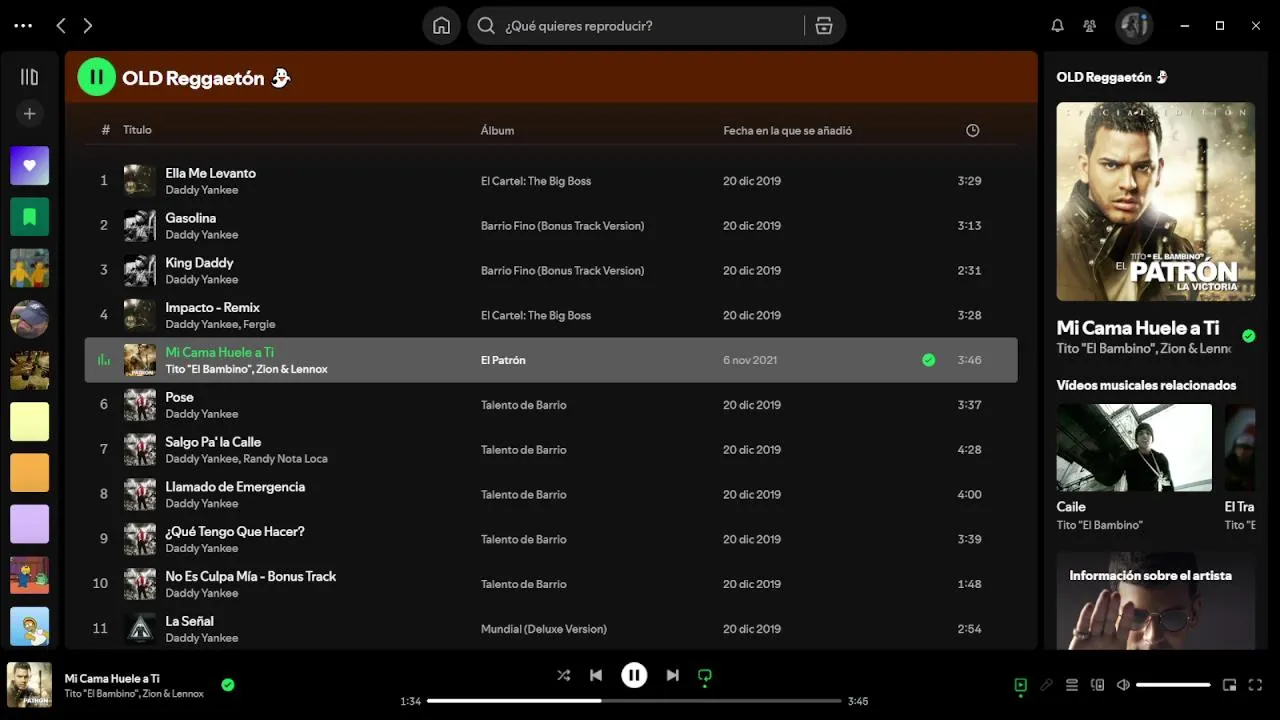Select the Impacto - Remix track
Image resolution: width=1280 pixels, height=720 pixels.
(x=551, y=315)
